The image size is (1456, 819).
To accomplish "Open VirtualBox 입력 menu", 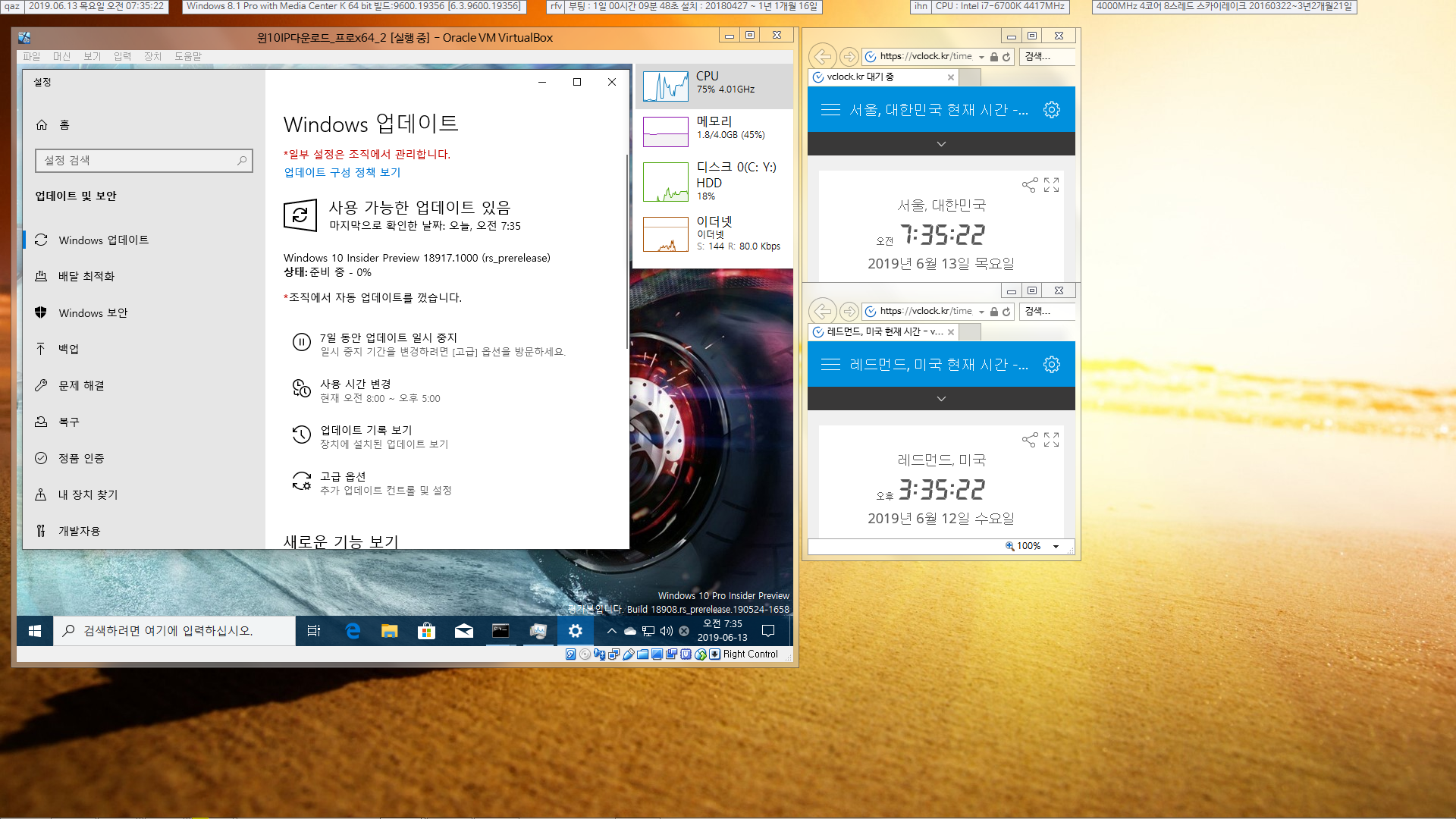I will click(x=122, y=56).
